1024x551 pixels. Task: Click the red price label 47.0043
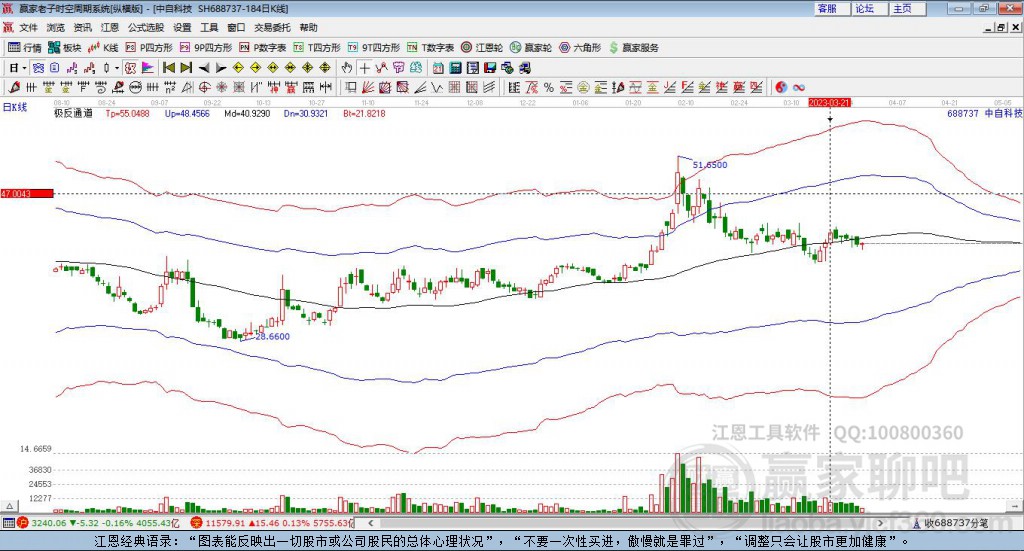pyautogui.click(x=27, y=193)
